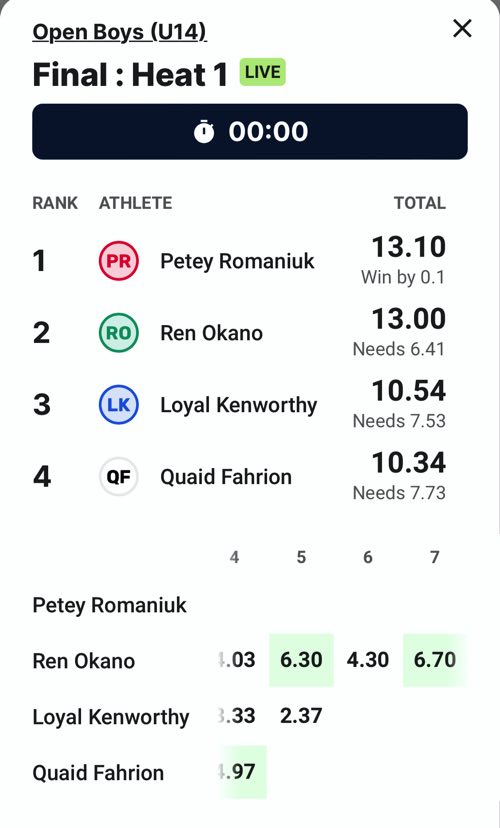Click the RO avatar badge
This screenshot has height=828, width=500.
119,333
